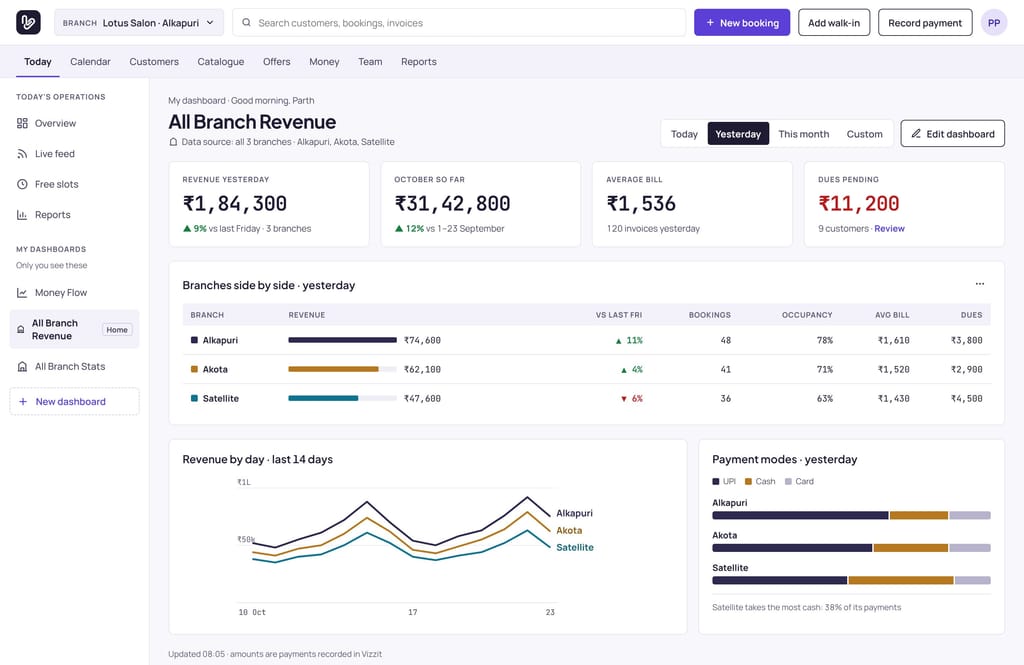Click the data source building icon
Screen dimensions: 1024x665
pos(173,142)
